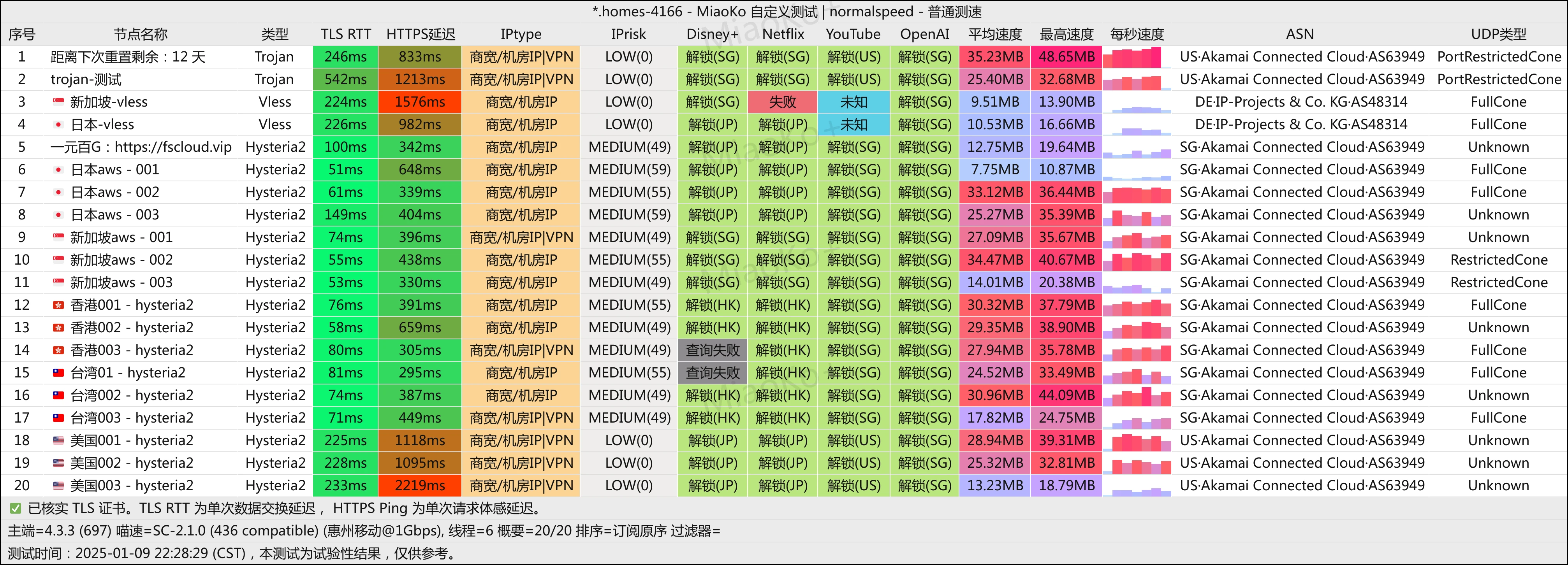Click the US flag beside 美国001 - hysteria2
Image resolution: width=1568 pixels, height=565 pixels.
[x=58, y=440]
